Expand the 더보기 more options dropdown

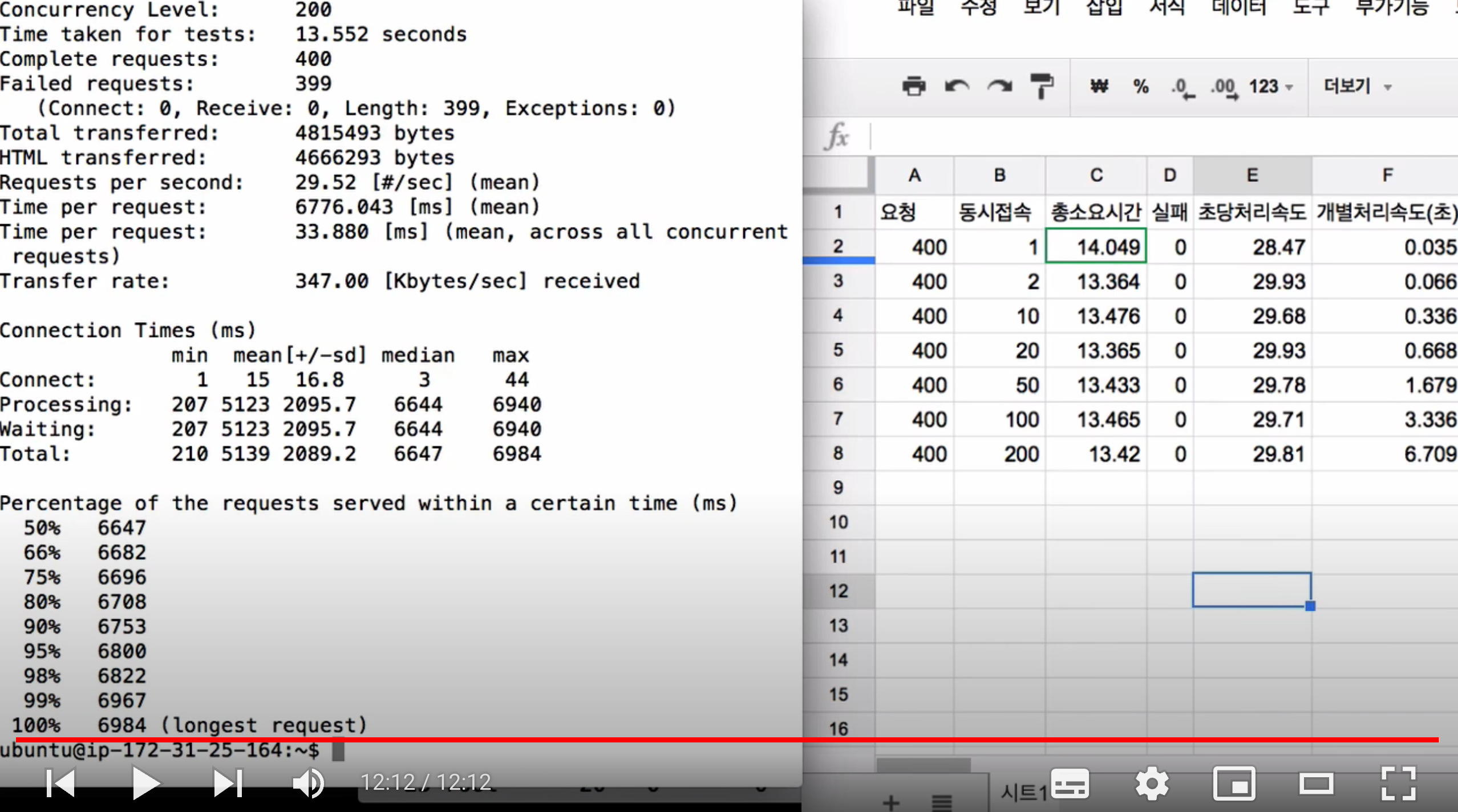click(x=1358, y=87)
